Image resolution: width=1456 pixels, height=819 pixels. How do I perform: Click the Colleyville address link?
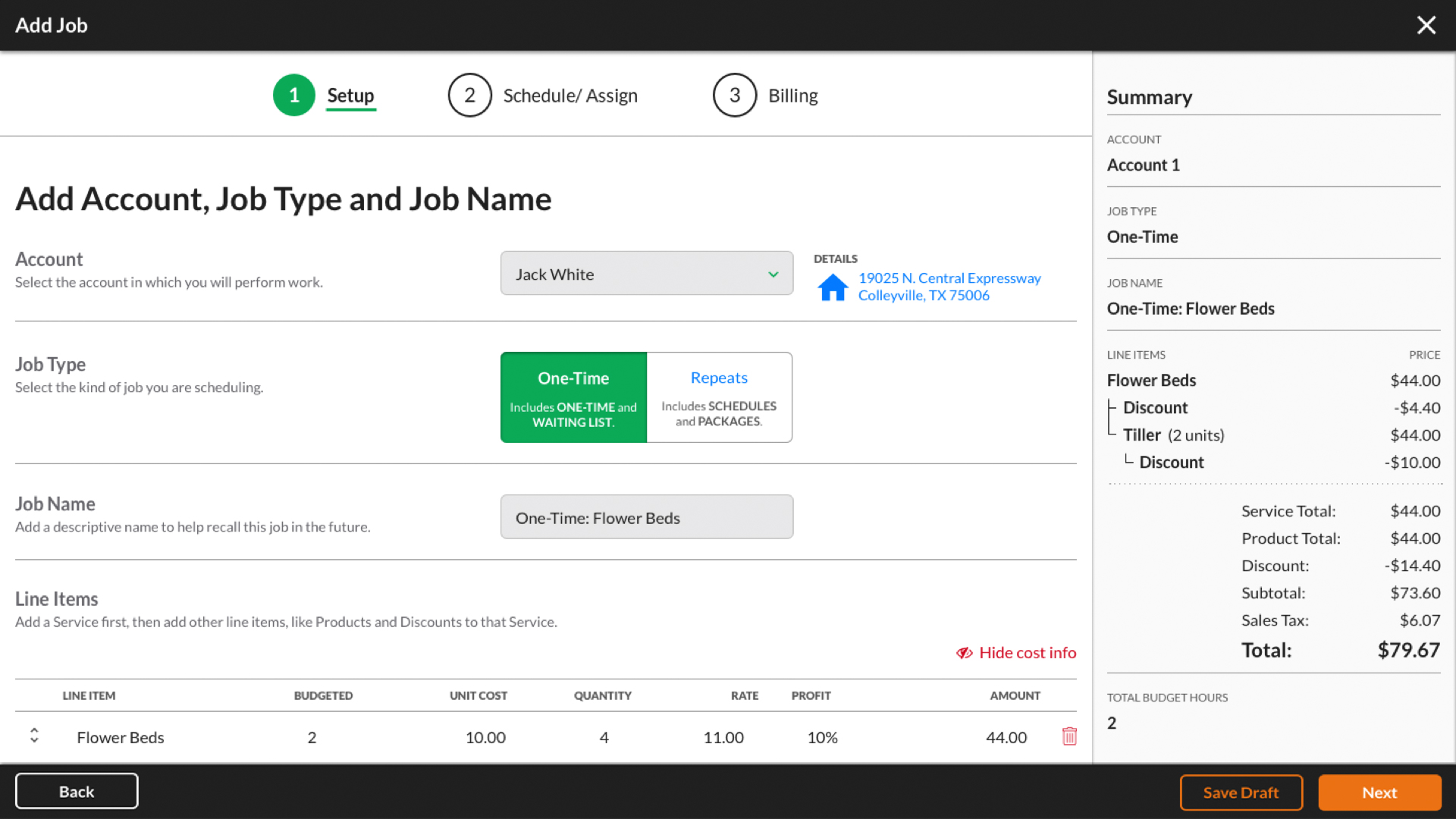coord(924,295)
